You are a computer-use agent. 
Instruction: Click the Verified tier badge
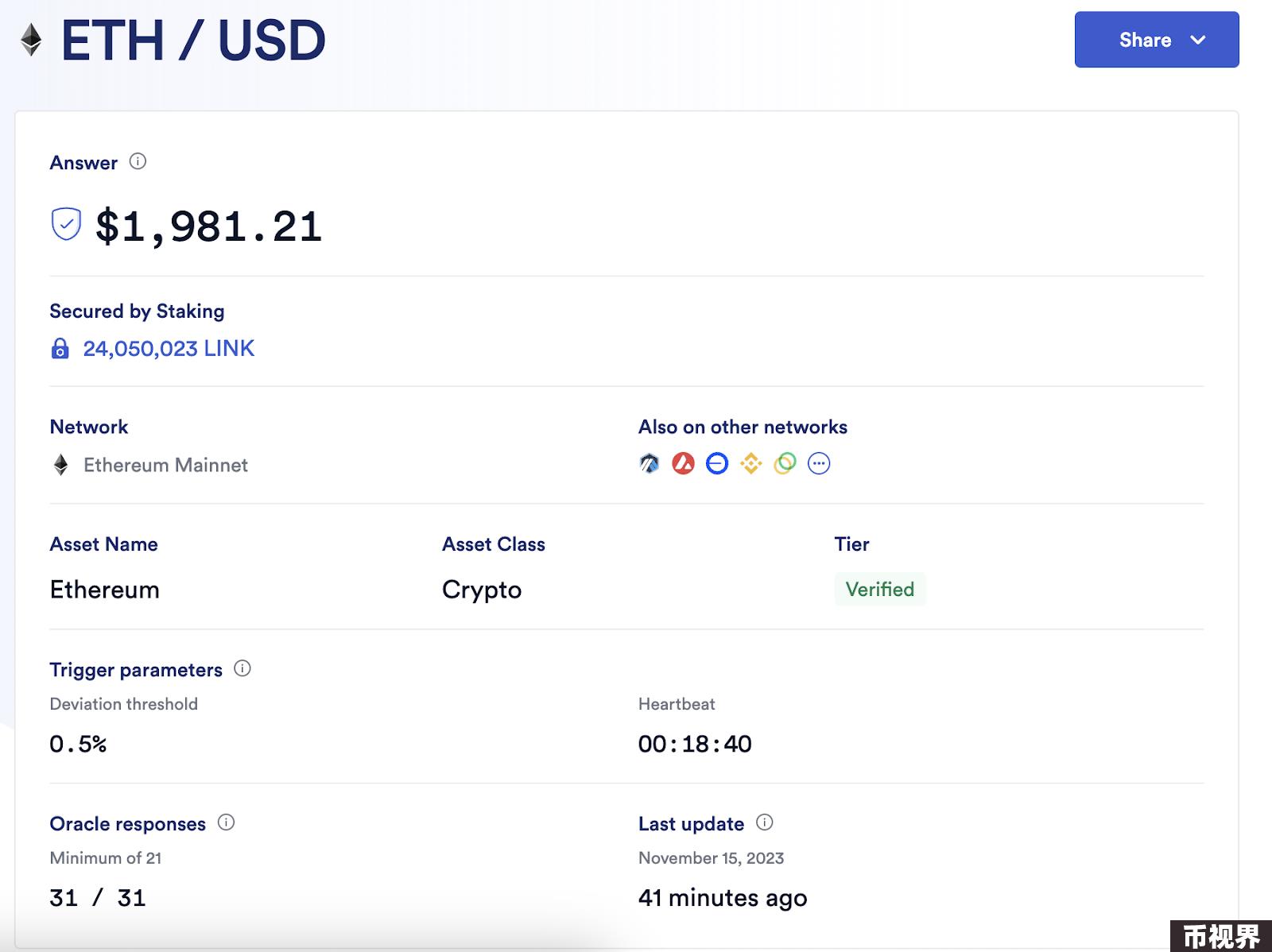tap(880, 589)
